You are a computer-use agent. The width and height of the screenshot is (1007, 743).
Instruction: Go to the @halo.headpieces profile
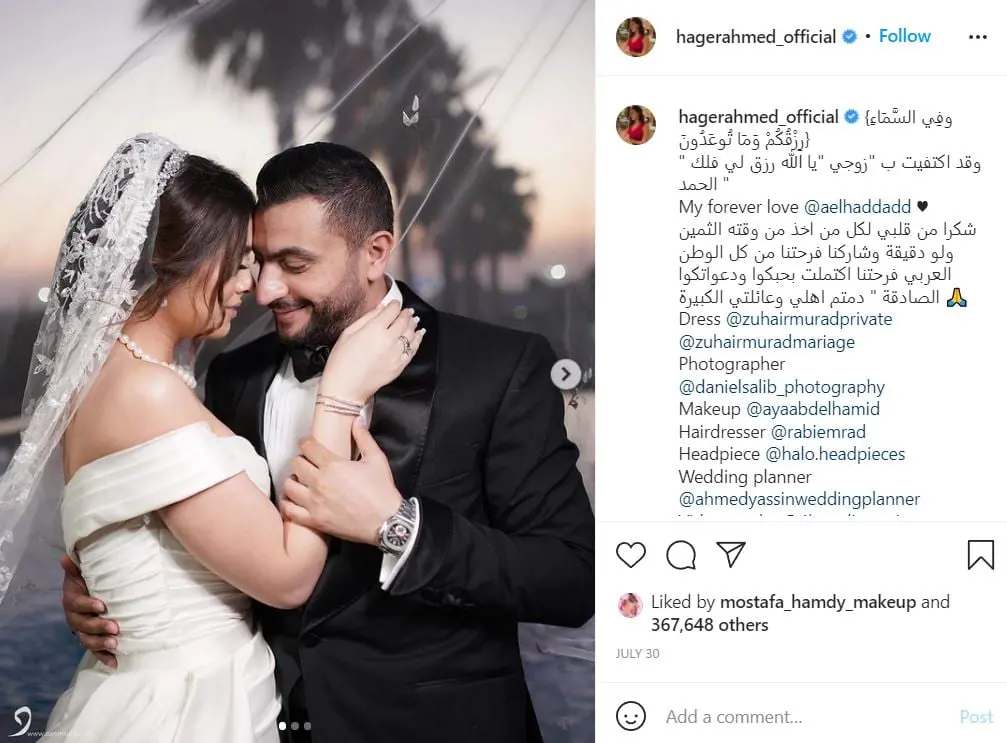(x=835, y=454)
